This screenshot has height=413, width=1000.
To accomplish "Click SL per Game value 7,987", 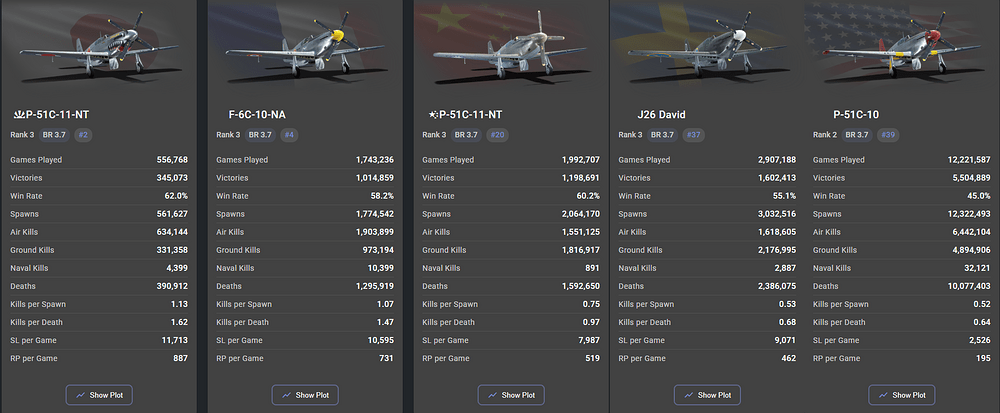I will (x=589, y=340).
